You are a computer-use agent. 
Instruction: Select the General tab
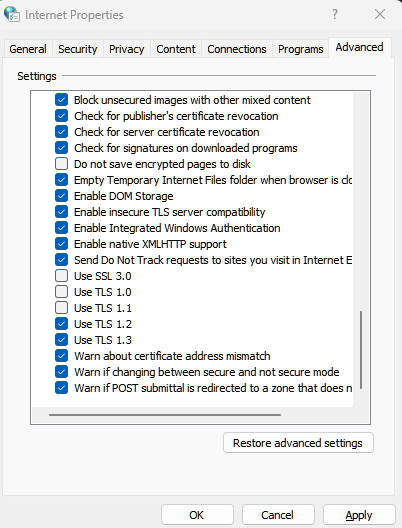pos(28,49)
